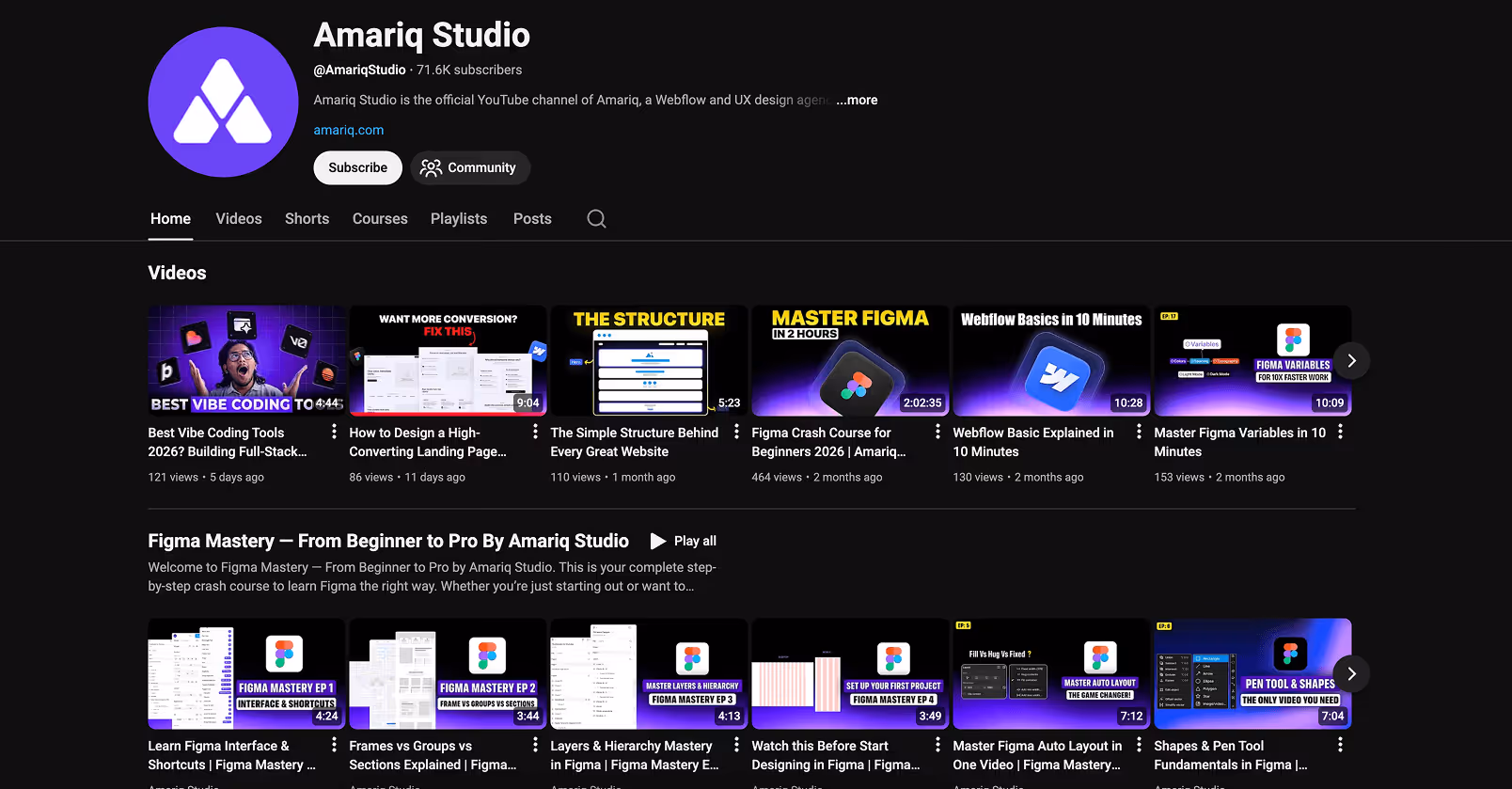Screen dimensions: 1512x789
Task: Open The Structure video thumbnail
Action: (x=649, y=360)
